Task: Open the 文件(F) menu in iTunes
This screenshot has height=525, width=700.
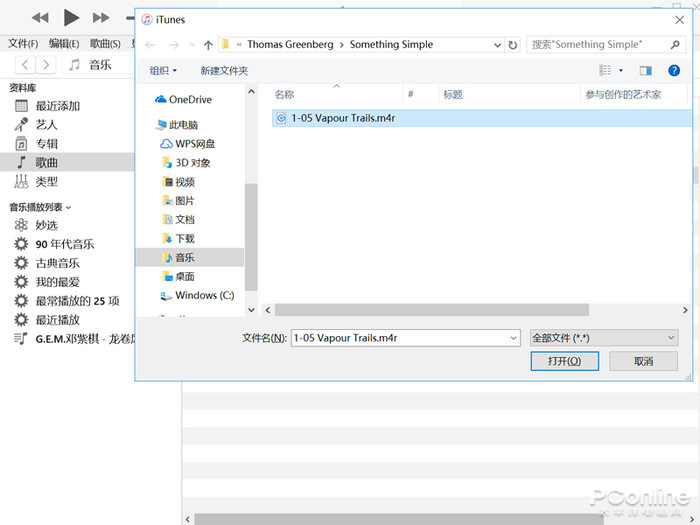Action: coord(23,44)
